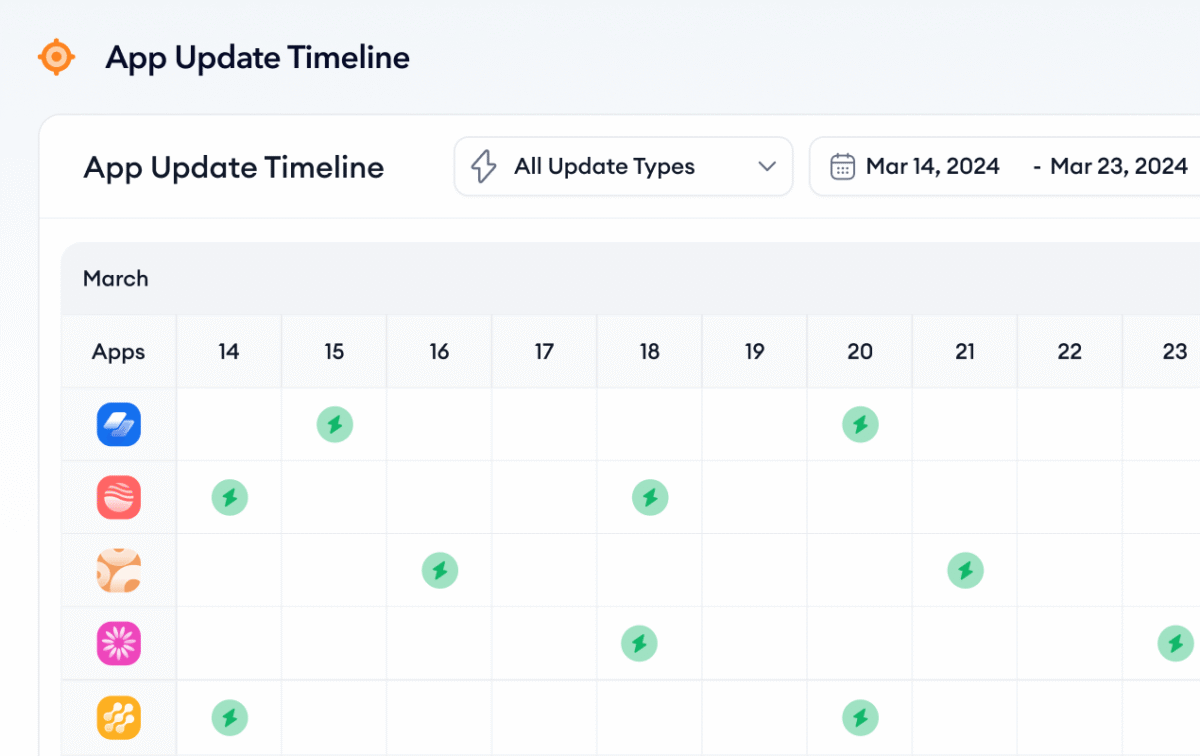Open orange blob app's update marker on March 21
1200x756 pixels.
pyautogui.click(x=965, y=571)
